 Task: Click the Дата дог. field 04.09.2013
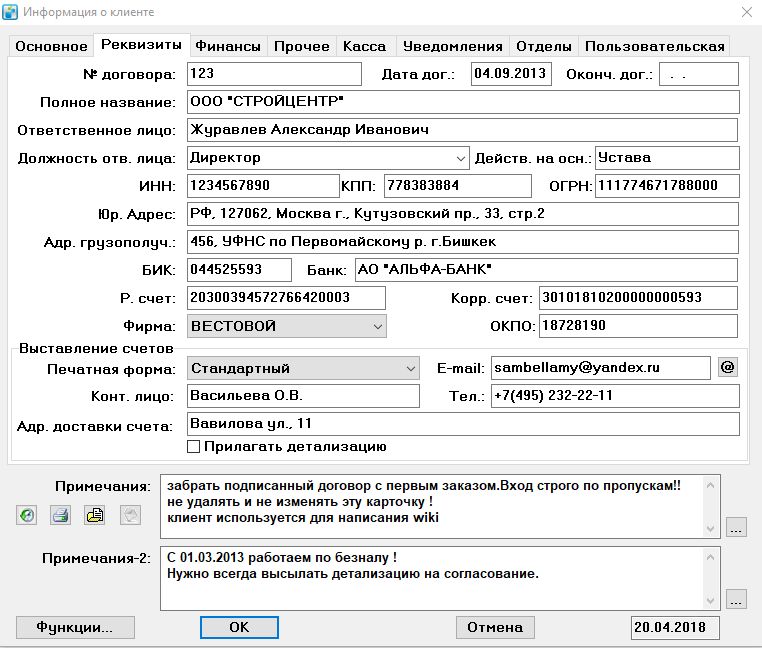(x=511, y=74)
